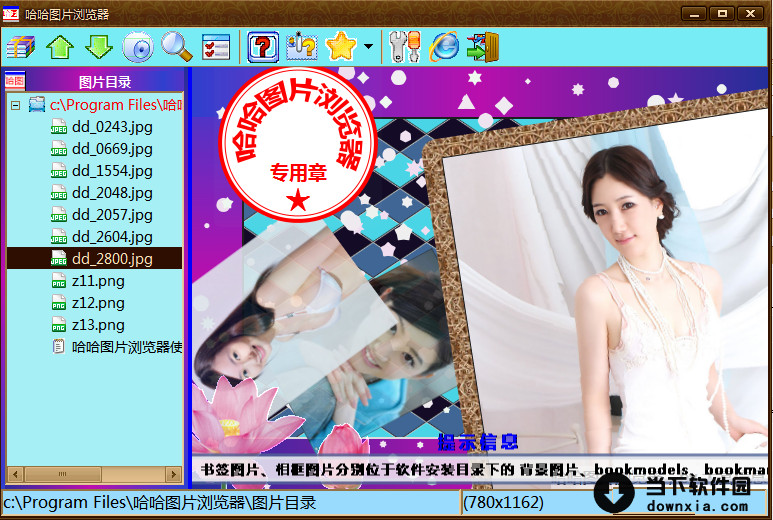Select dd_0243.jpg in the file list
The height and width of the screenshot is (520, 773).
(112, 127)
